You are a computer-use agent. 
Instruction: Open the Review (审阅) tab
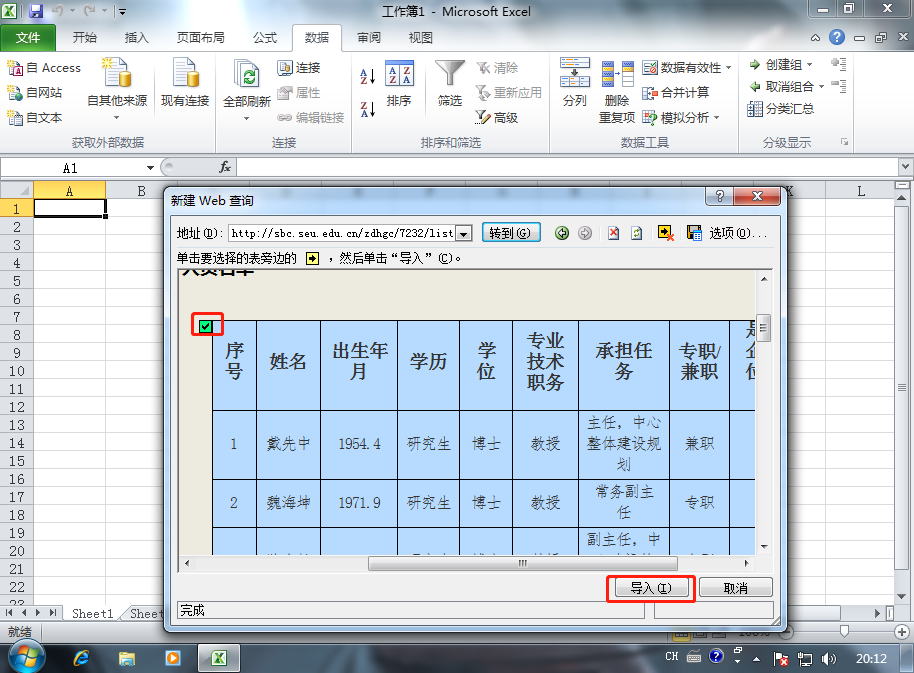369,38
